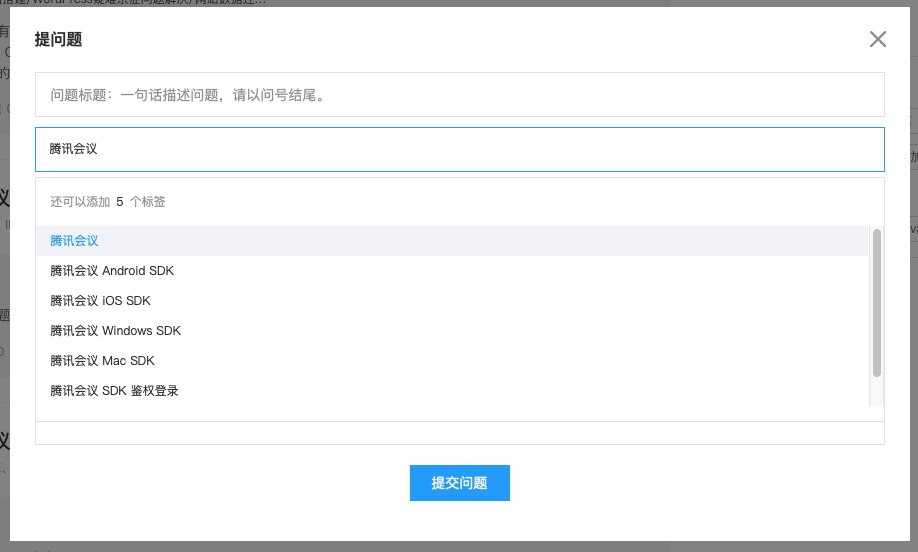
Task: Click the tag suggestion list scrollbar
Action: click(876, 303)
